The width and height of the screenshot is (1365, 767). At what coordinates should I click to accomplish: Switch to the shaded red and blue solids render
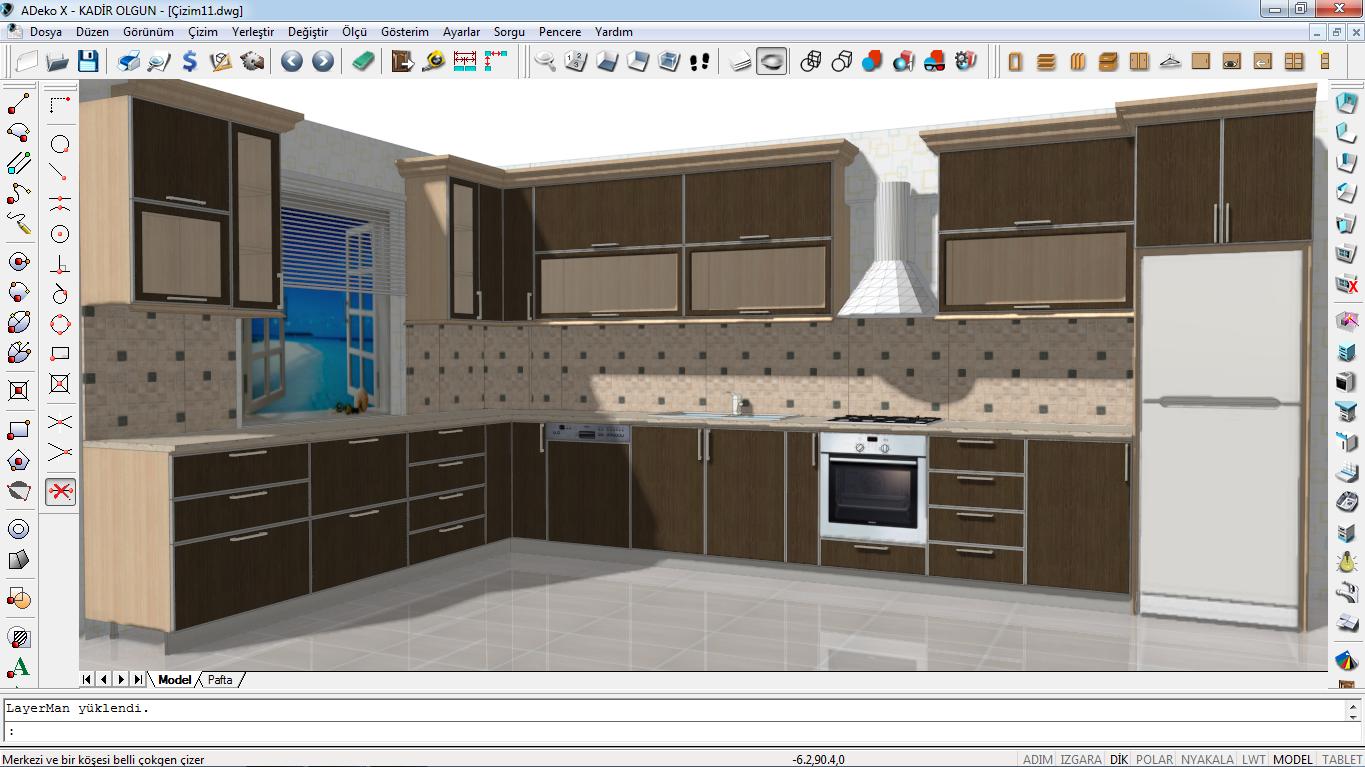(x=872, y=62)
